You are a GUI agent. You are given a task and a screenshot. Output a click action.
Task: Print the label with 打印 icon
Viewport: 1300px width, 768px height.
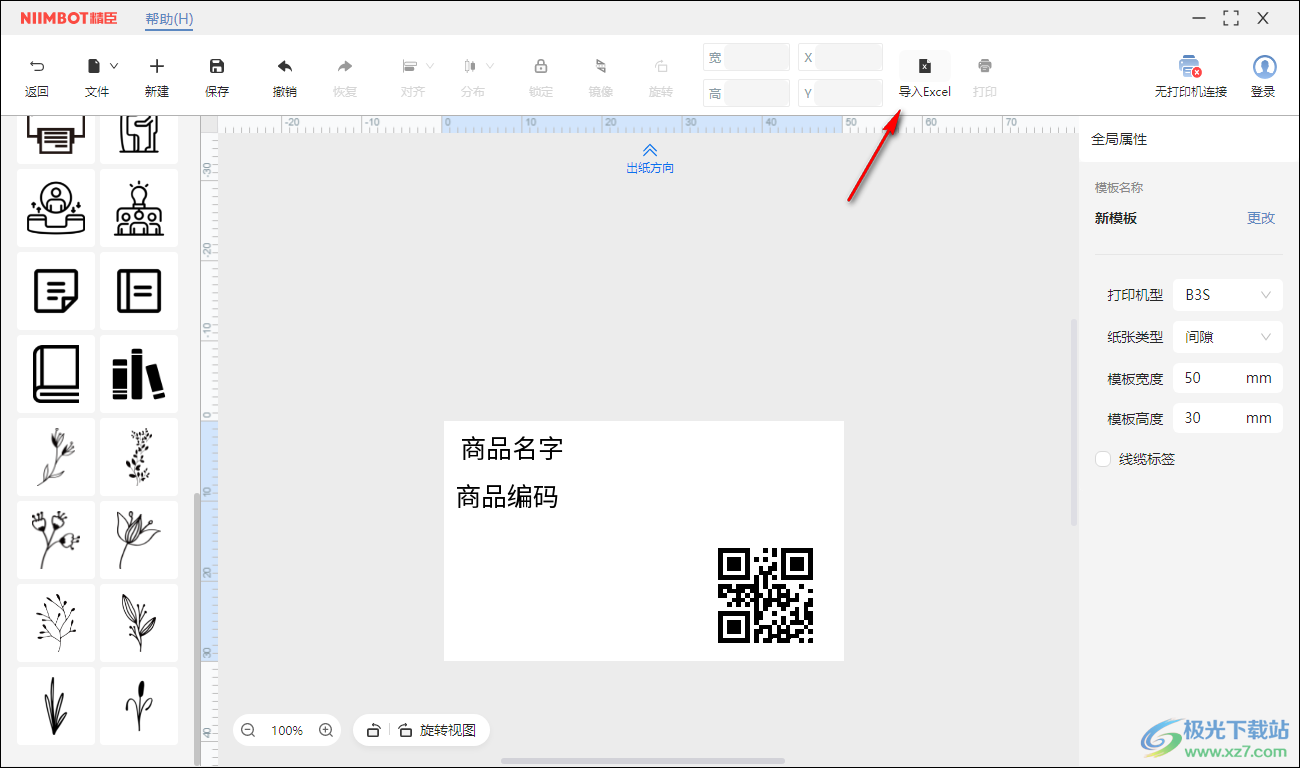[x=985, y=66]
